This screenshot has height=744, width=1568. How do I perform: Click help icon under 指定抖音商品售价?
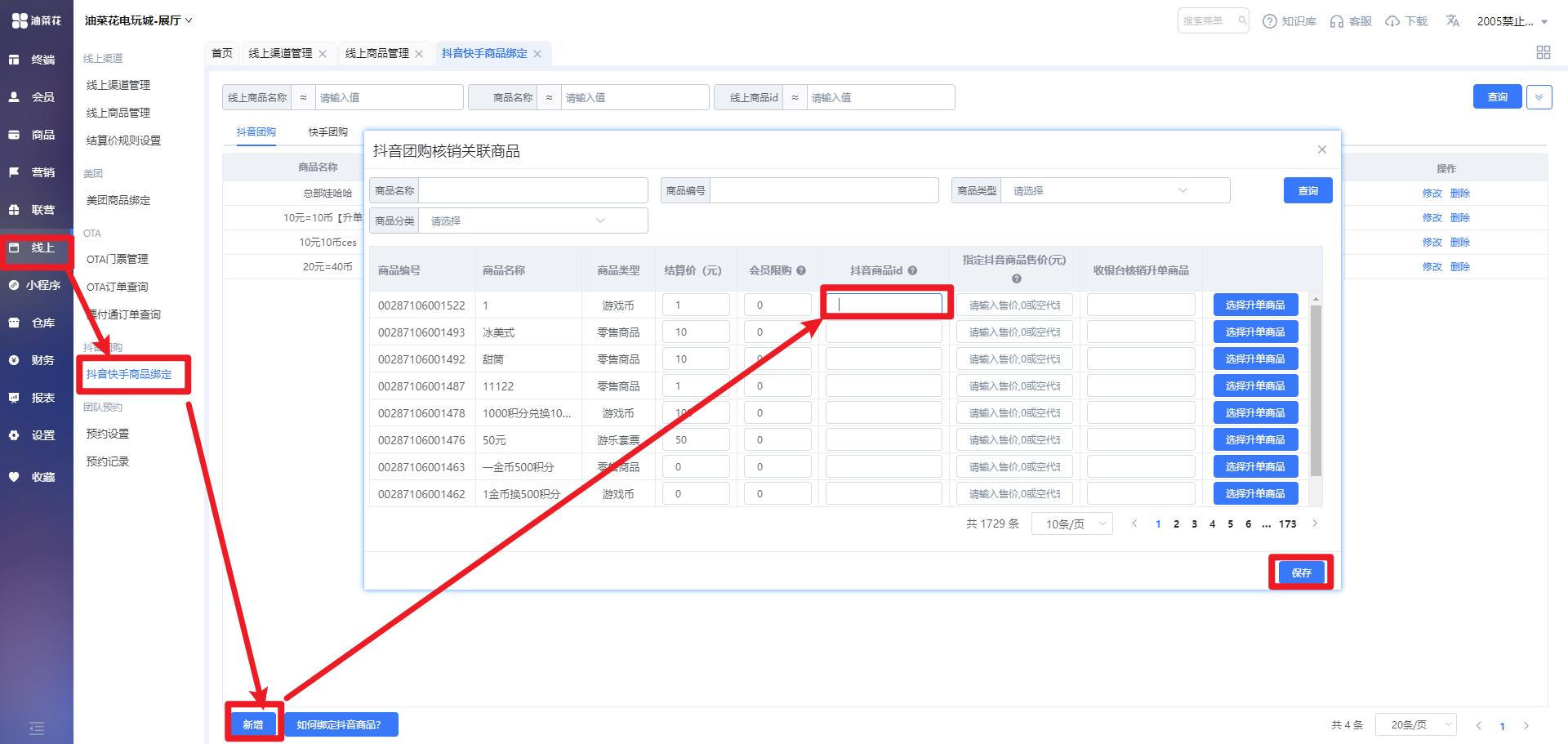pos(1016,278)
